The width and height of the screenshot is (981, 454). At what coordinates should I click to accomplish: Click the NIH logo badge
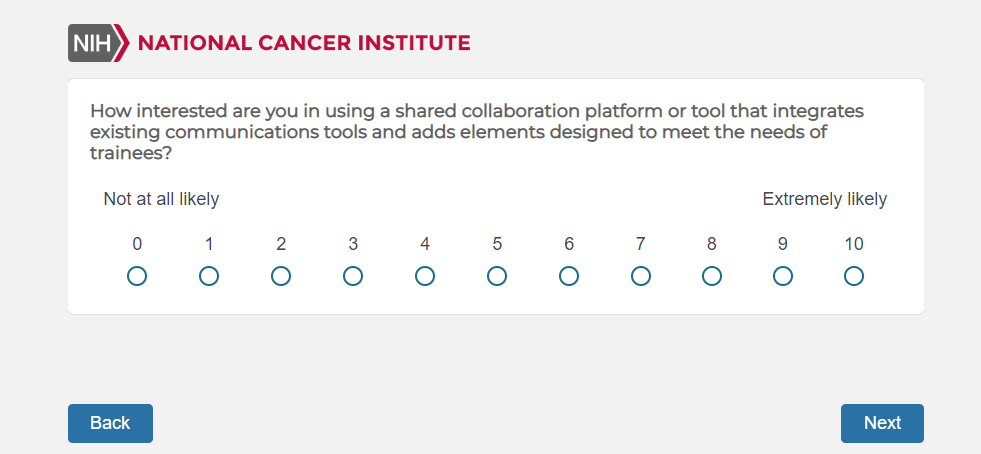click(97, 43)
